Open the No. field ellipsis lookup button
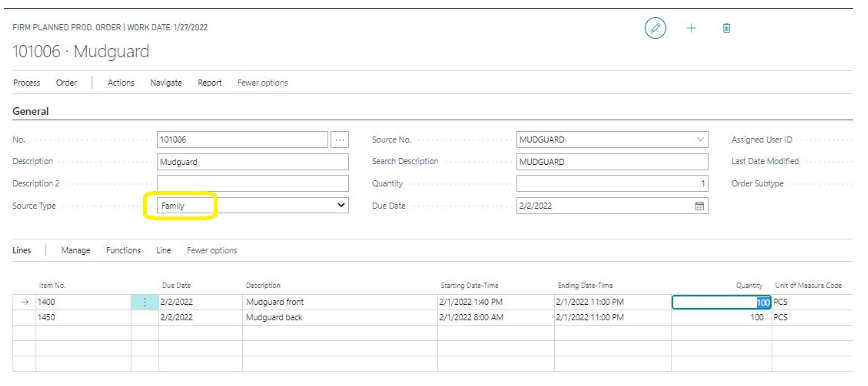 coord(339,140)
